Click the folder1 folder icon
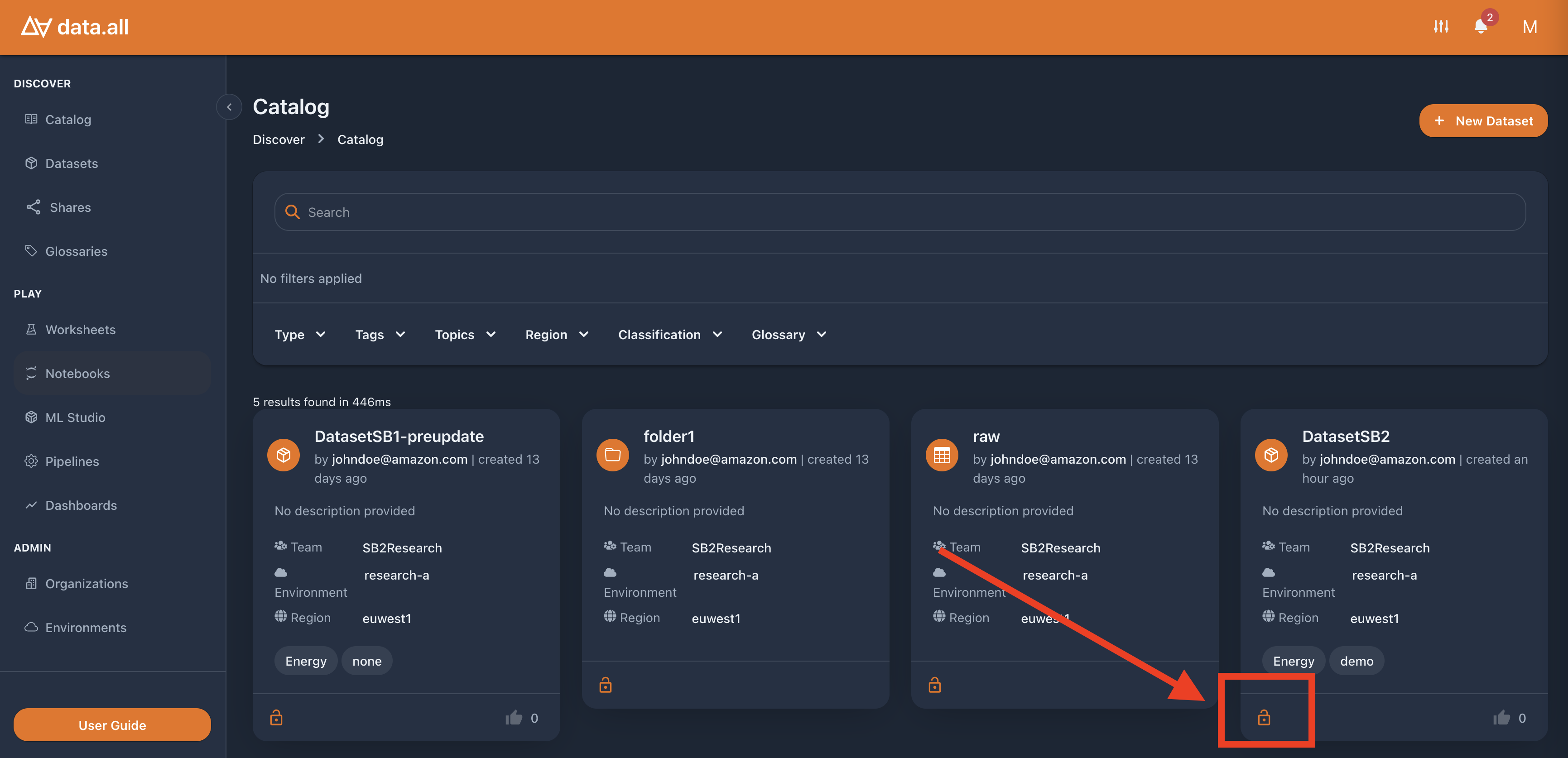Image resolution: width=1568 pixels, height=758 pixels. click(612, 455)
